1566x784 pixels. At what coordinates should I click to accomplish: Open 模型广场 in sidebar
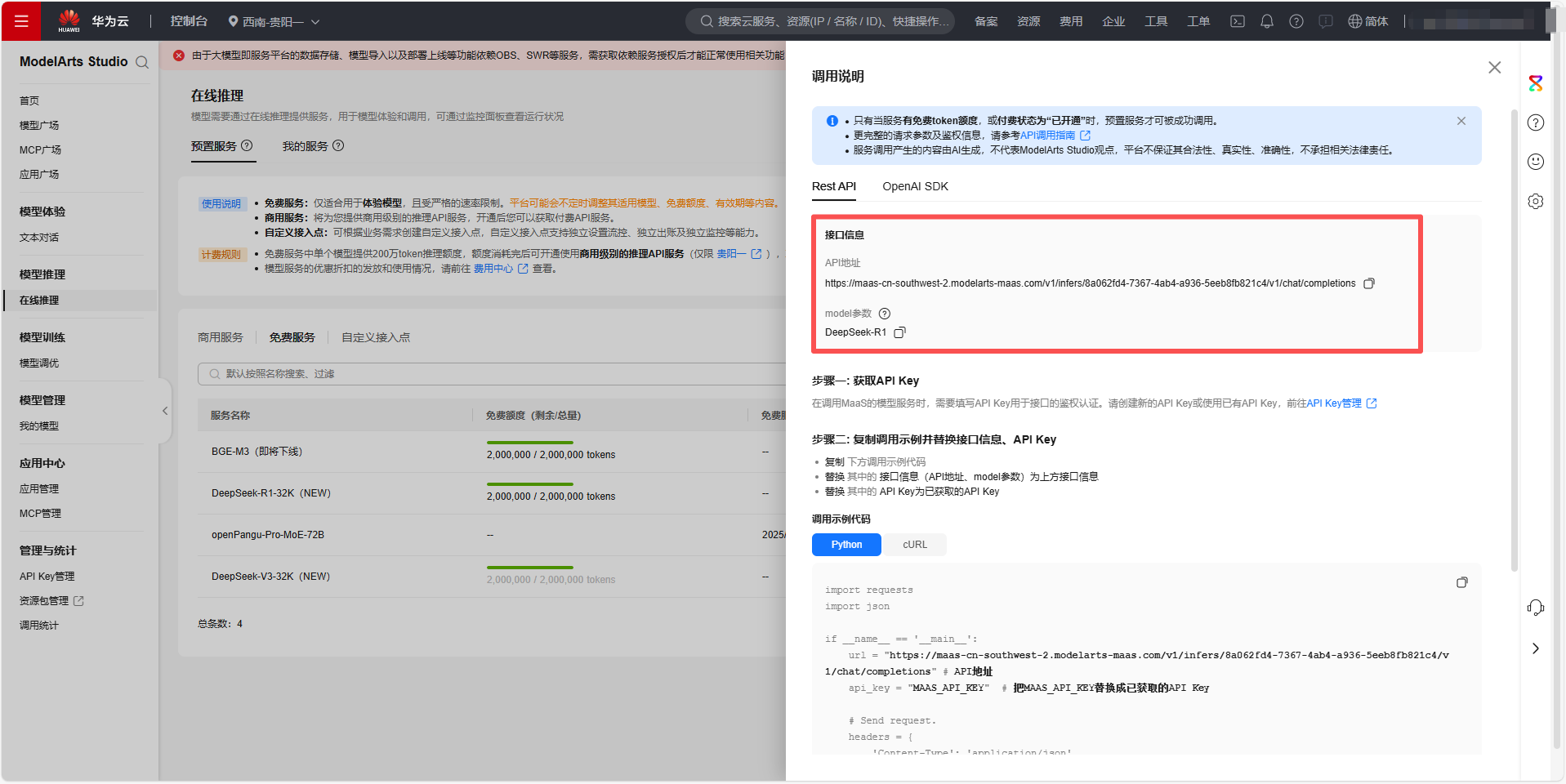click(39, 126)
